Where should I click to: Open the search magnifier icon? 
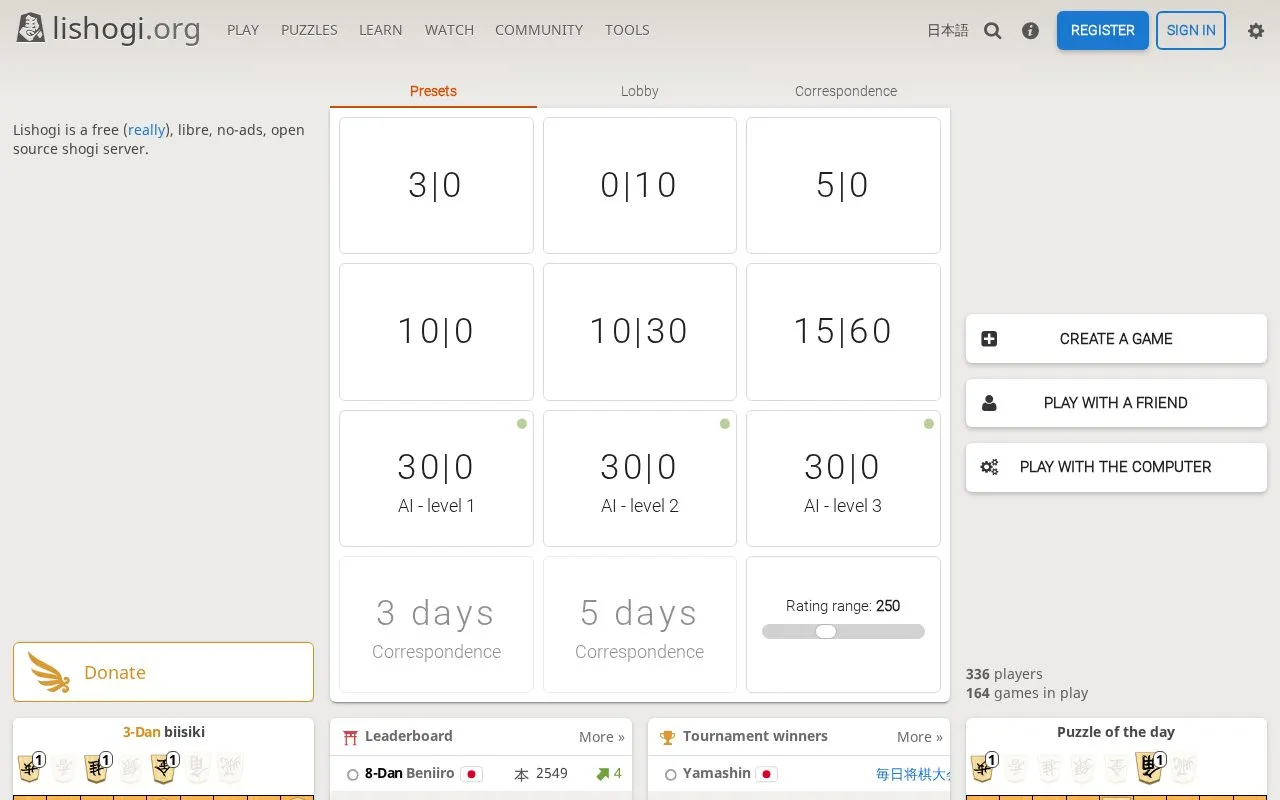point(992,31)
